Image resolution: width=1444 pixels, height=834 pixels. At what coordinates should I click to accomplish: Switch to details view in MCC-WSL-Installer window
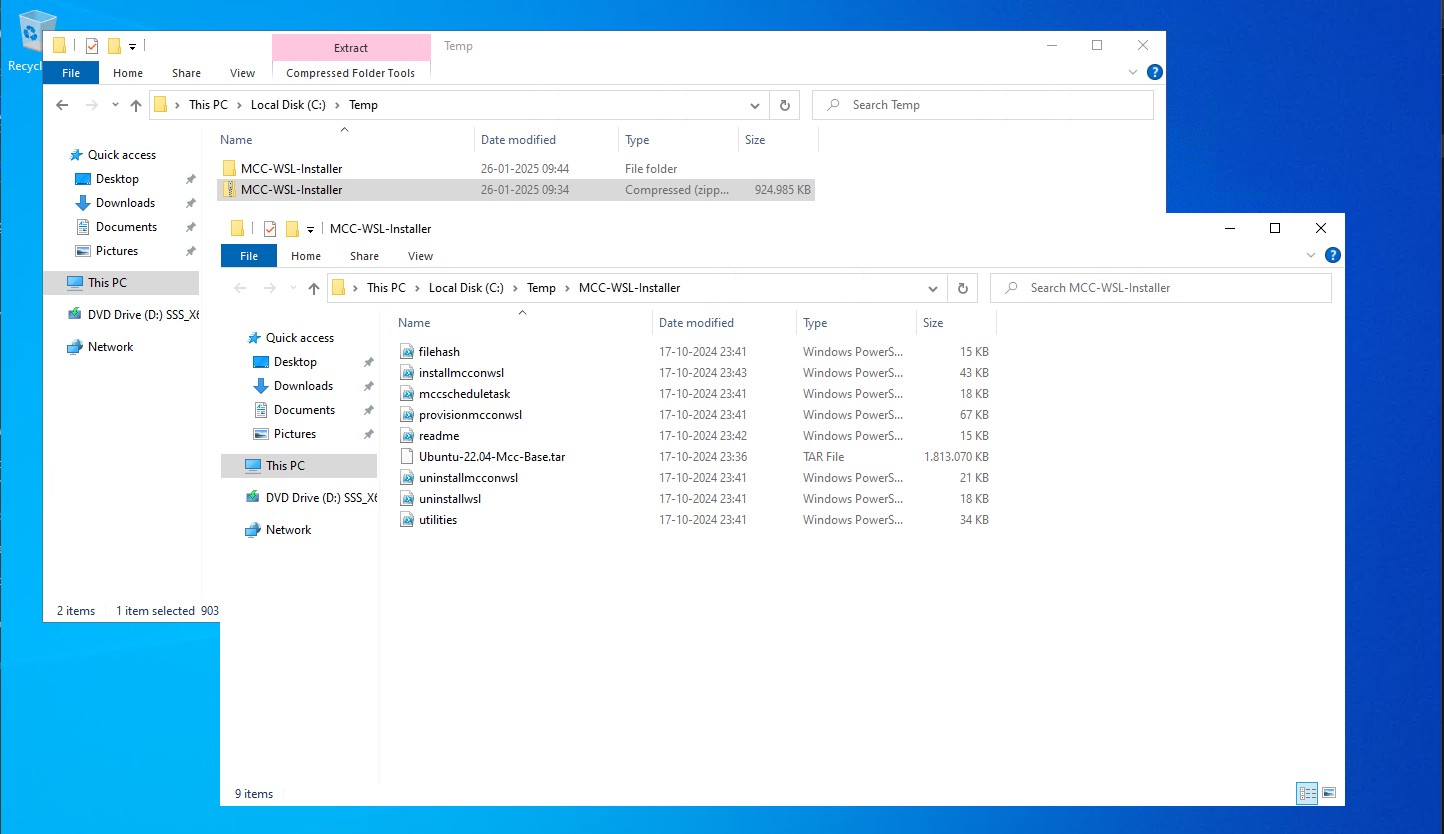pos(1307,793)
